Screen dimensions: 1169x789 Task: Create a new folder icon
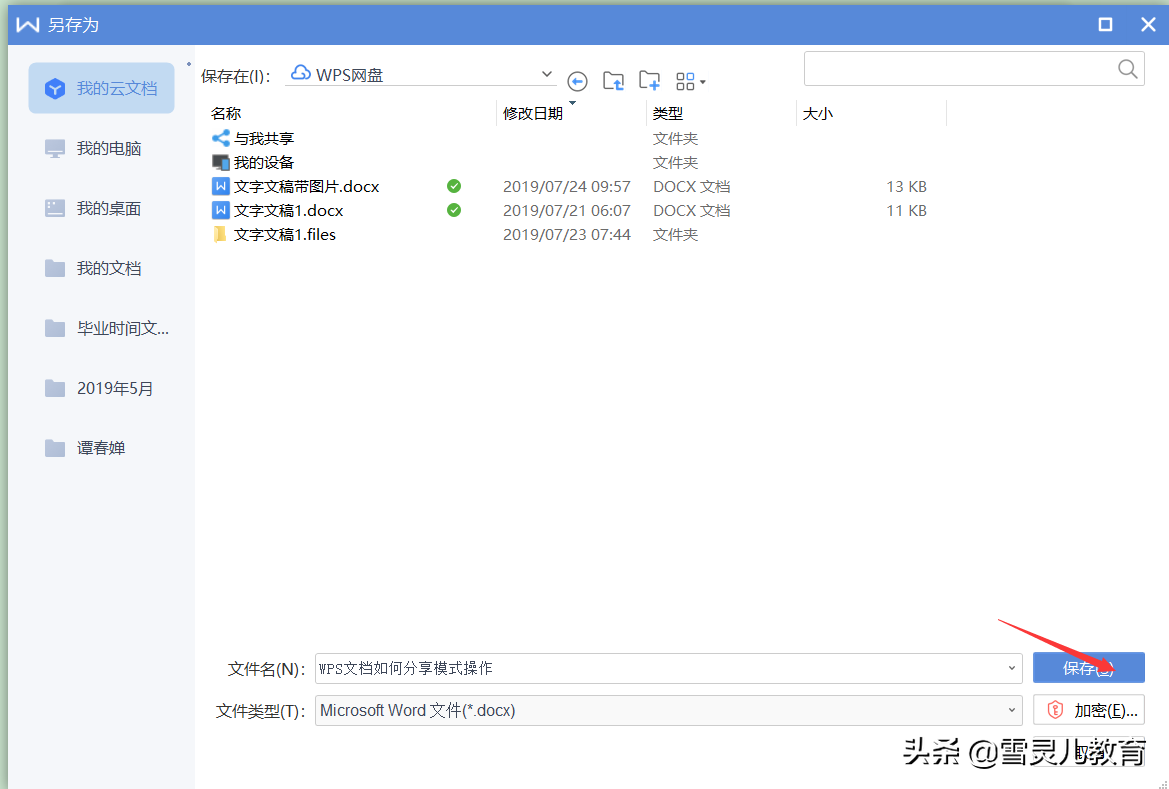(649, 81)
